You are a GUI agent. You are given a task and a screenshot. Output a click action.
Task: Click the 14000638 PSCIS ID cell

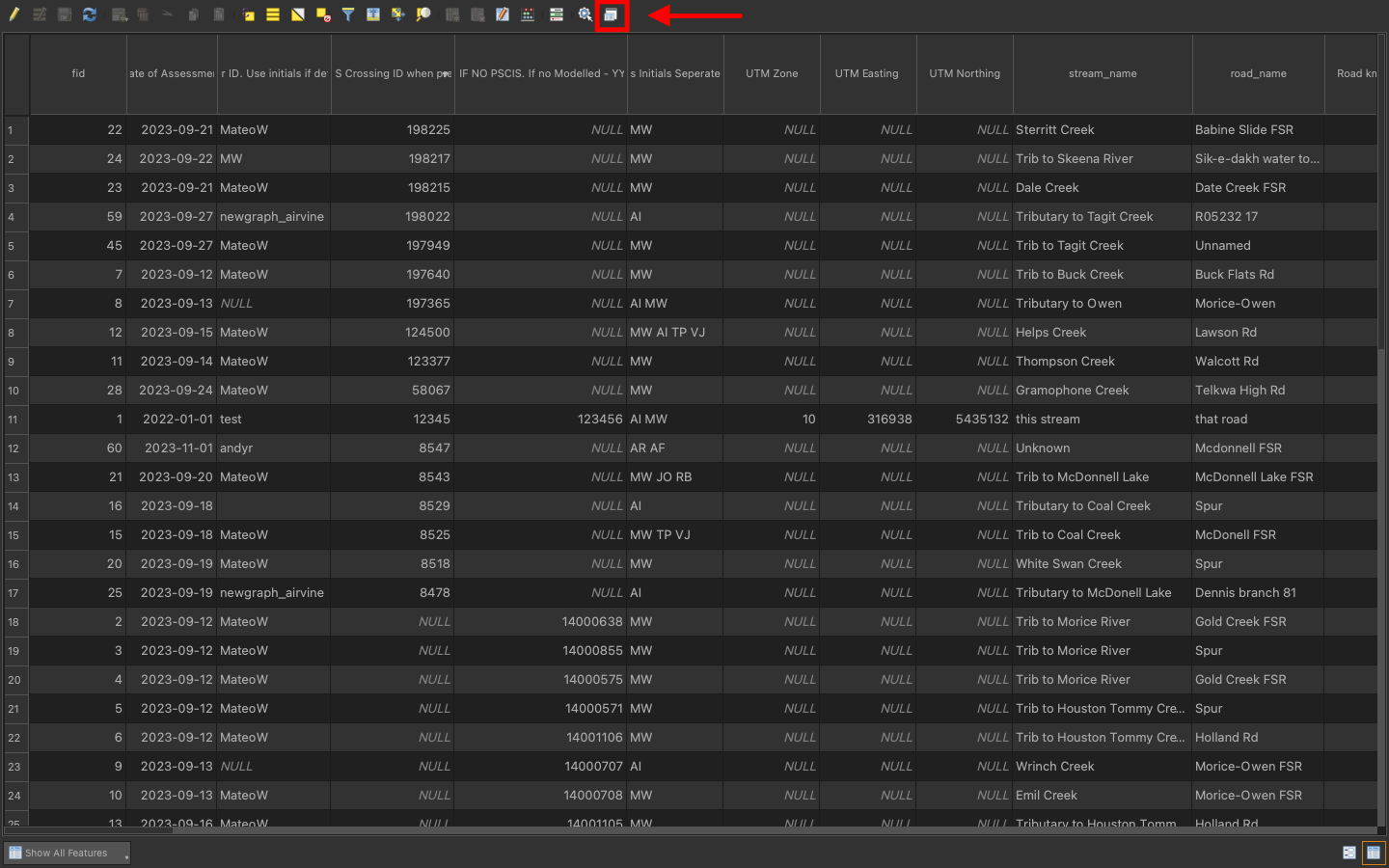click(541, 622)
